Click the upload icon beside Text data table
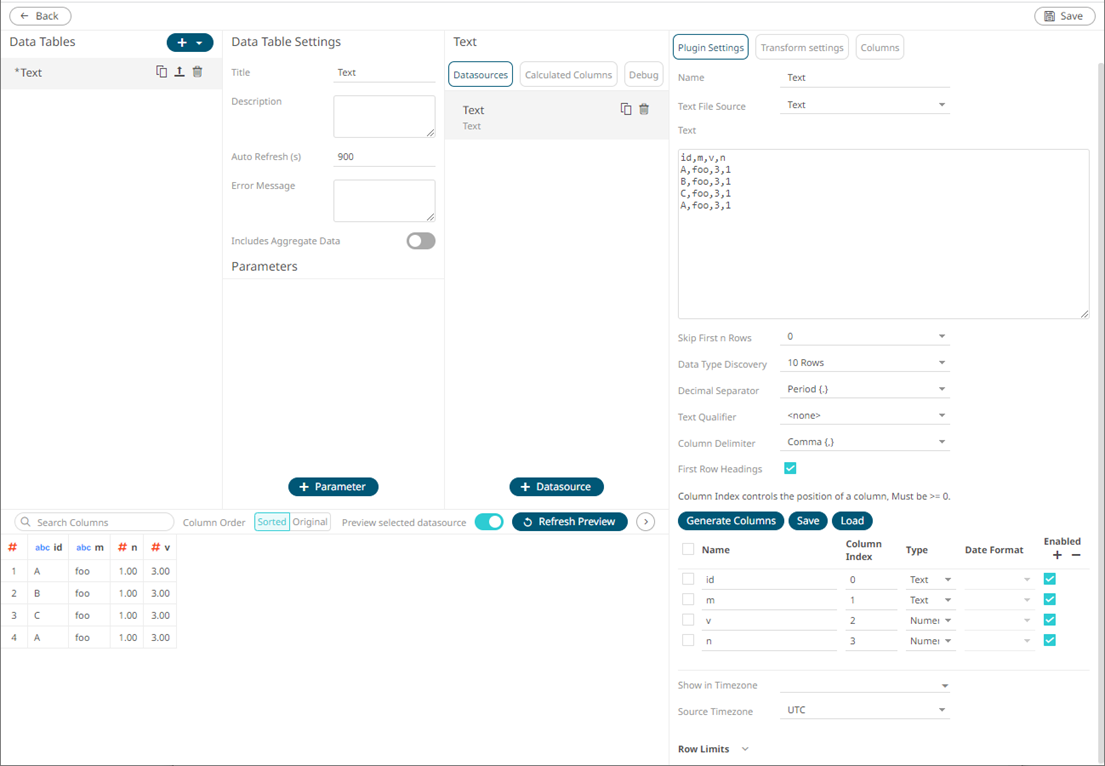The image size is (1105, 766). pos(179,72)
